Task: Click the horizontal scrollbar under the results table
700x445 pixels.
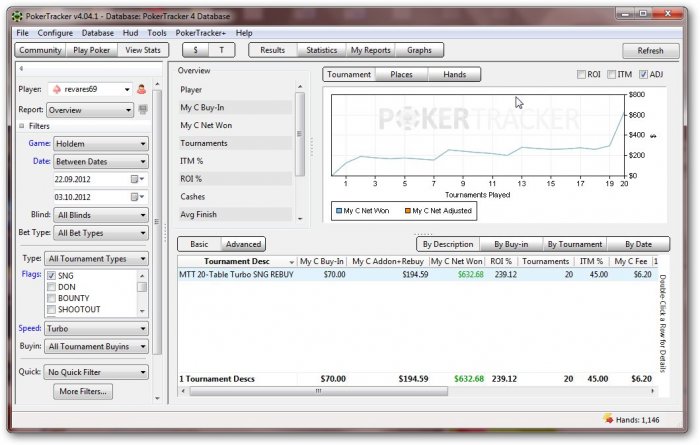Action: 318,391
